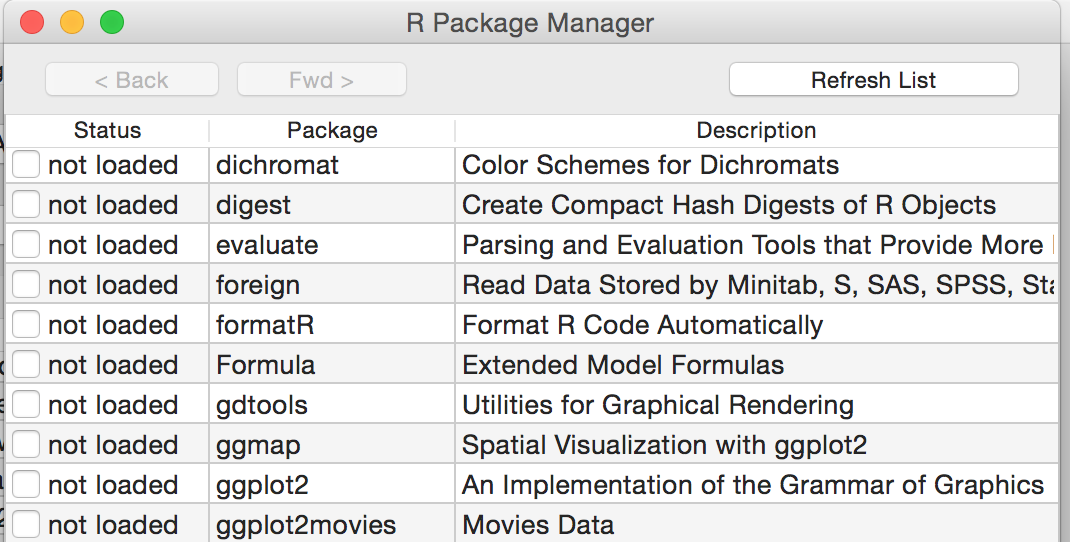
Task: Enable the gdtools package checkbox
Action: [x=26, y=405]
